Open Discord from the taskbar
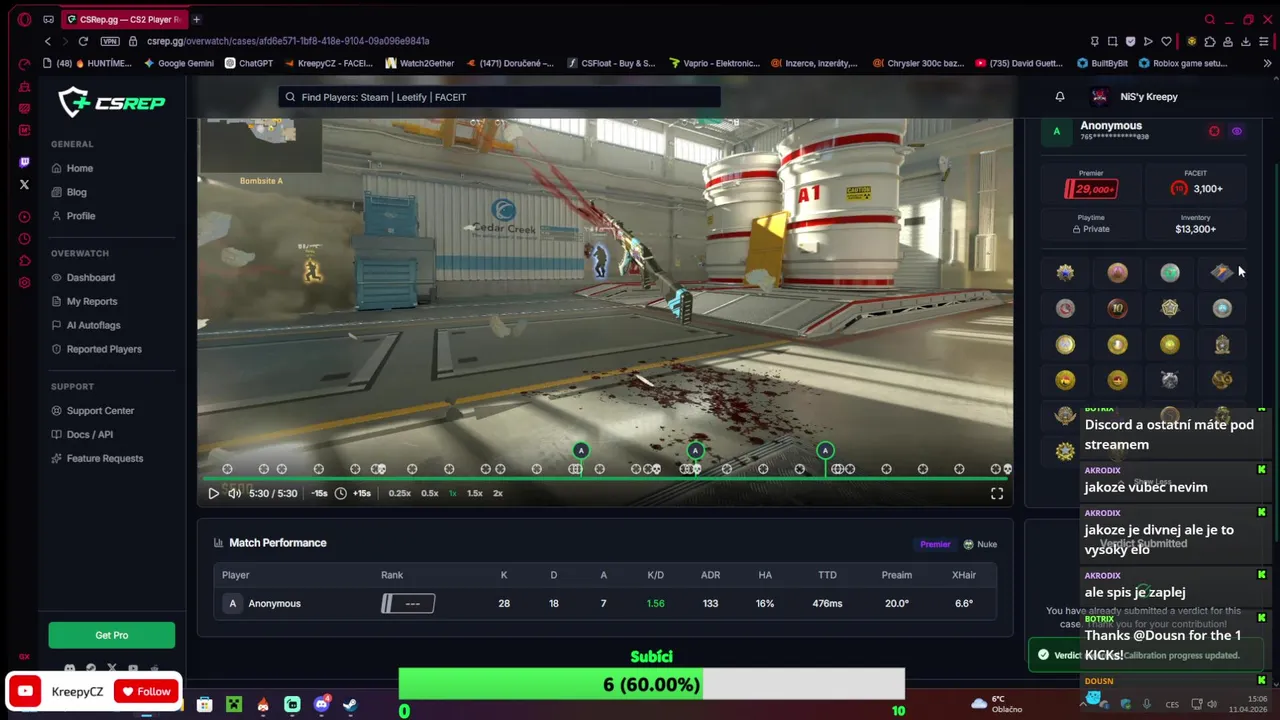Viewport: 1280px width, 720px height. (321, 705)
